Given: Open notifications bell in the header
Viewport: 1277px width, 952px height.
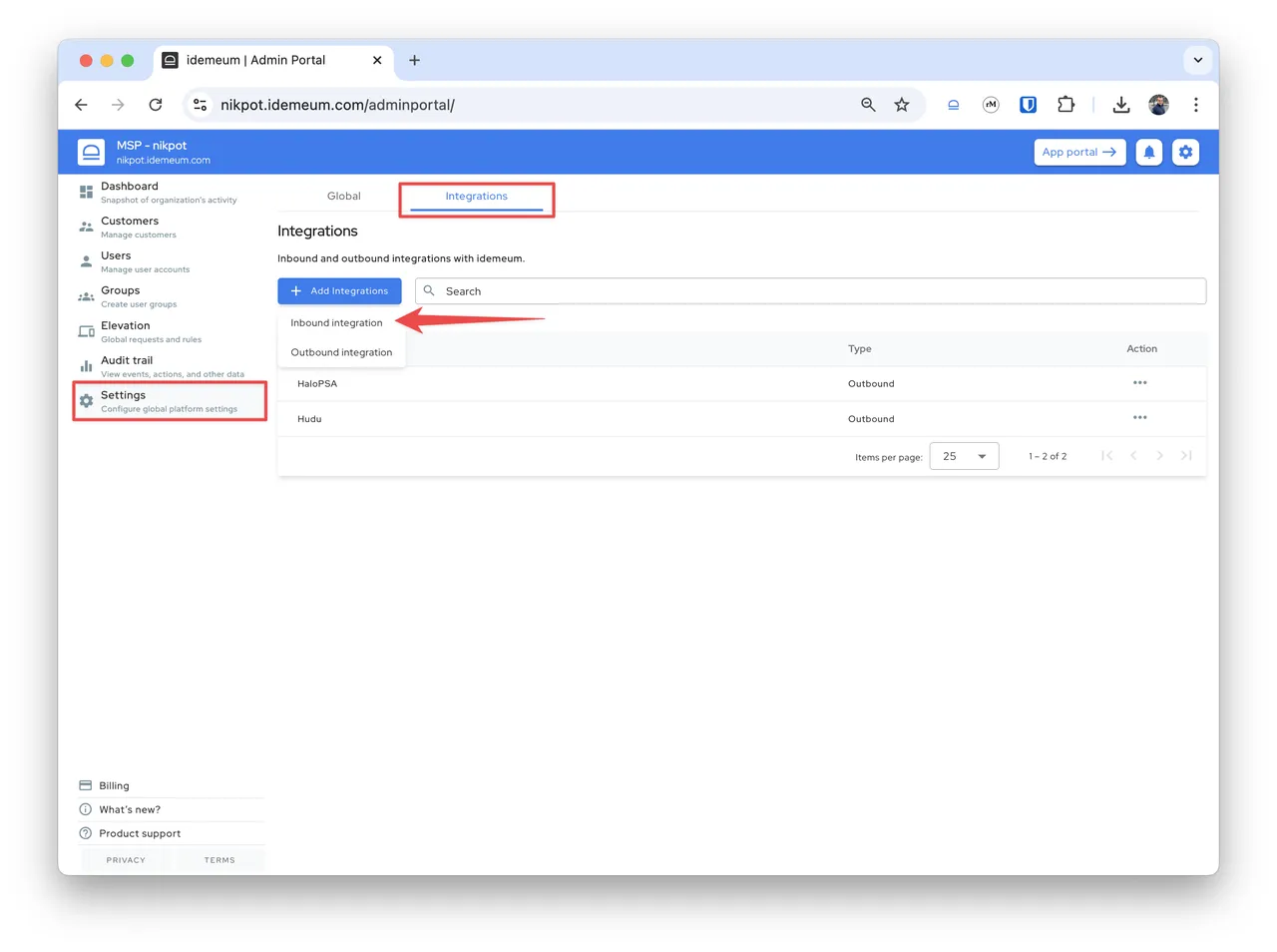Looking at the screenshot, I should tap(1149, 152).
